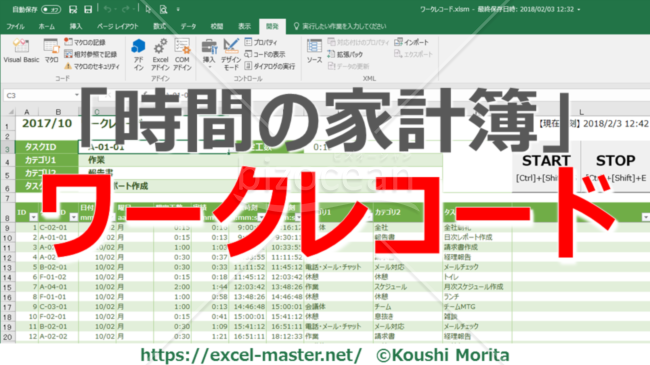Image resolution: width=650 pixels, height=365 pixels.
Task: Click the Import (インポート) XML button
Action: [x=412, y=42]
